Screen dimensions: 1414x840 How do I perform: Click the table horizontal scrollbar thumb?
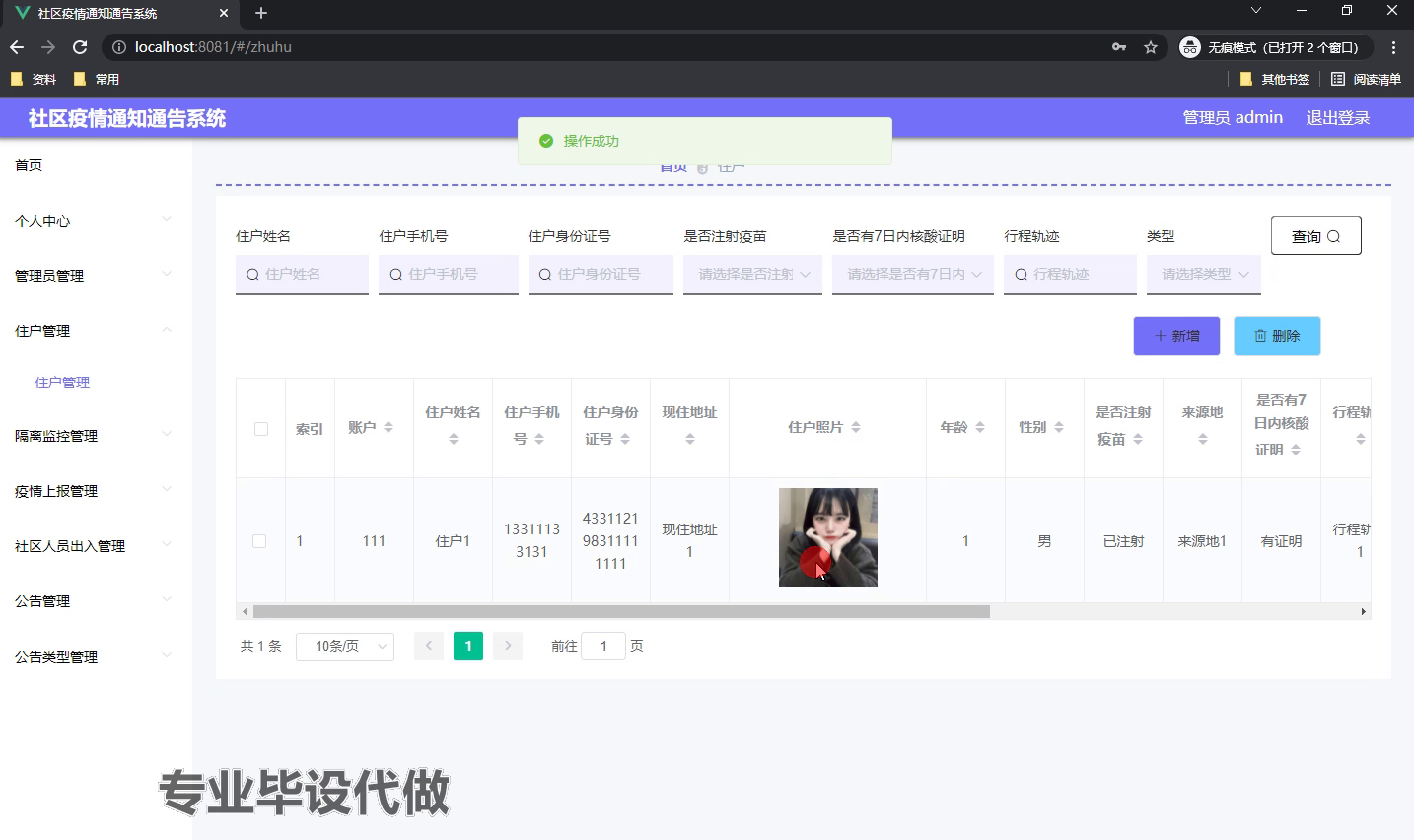tap(621, 612)
